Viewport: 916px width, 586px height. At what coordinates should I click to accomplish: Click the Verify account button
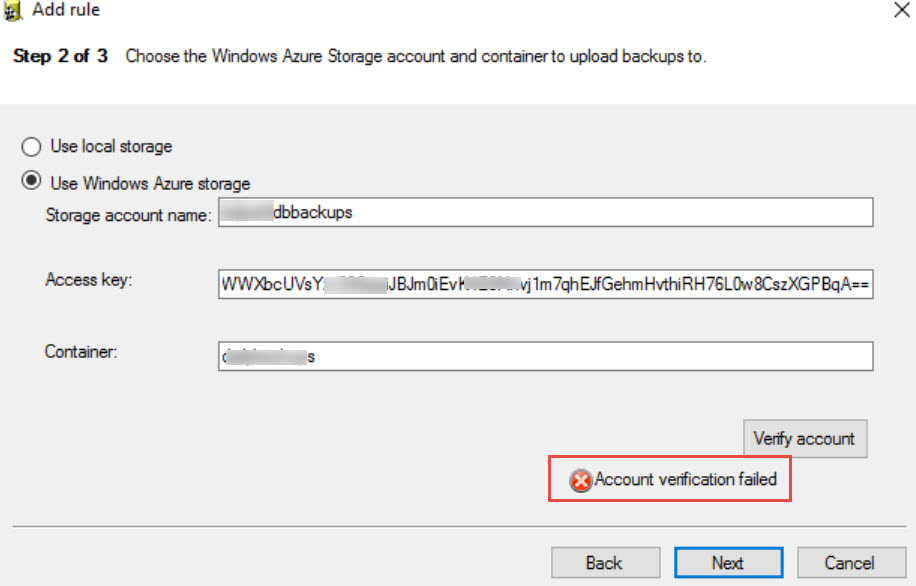pyautogui.click(x=805, y=438)
